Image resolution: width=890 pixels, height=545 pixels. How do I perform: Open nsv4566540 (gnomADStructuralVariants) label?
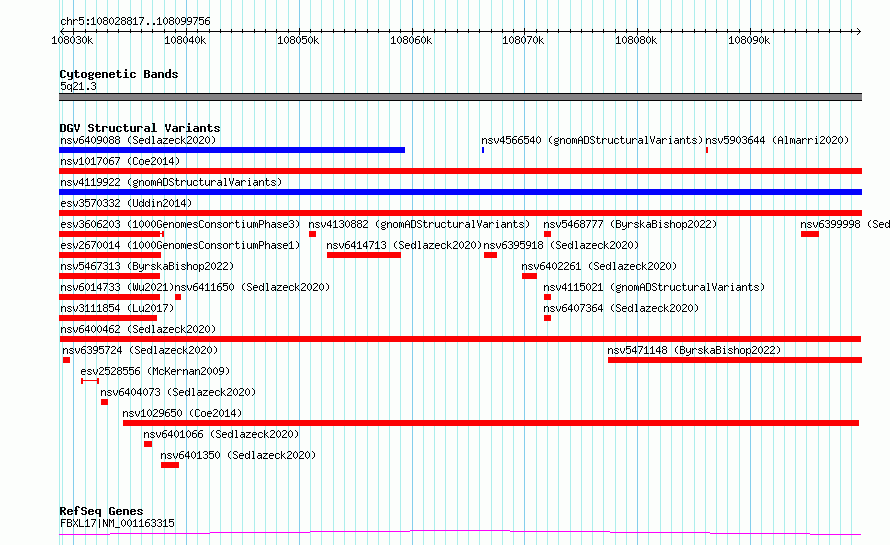[592, 140]
